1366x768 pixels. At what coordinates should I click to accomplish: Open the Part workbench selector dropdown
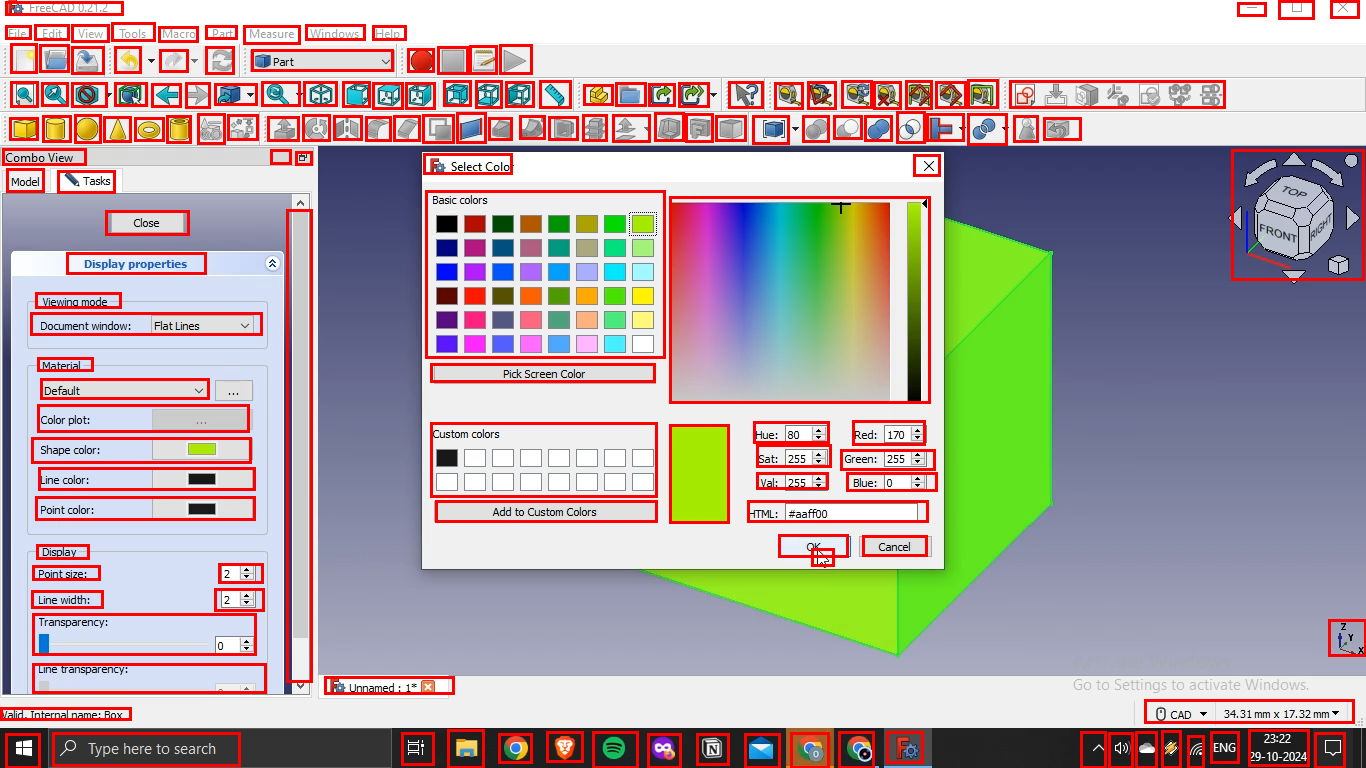[321, 61]
